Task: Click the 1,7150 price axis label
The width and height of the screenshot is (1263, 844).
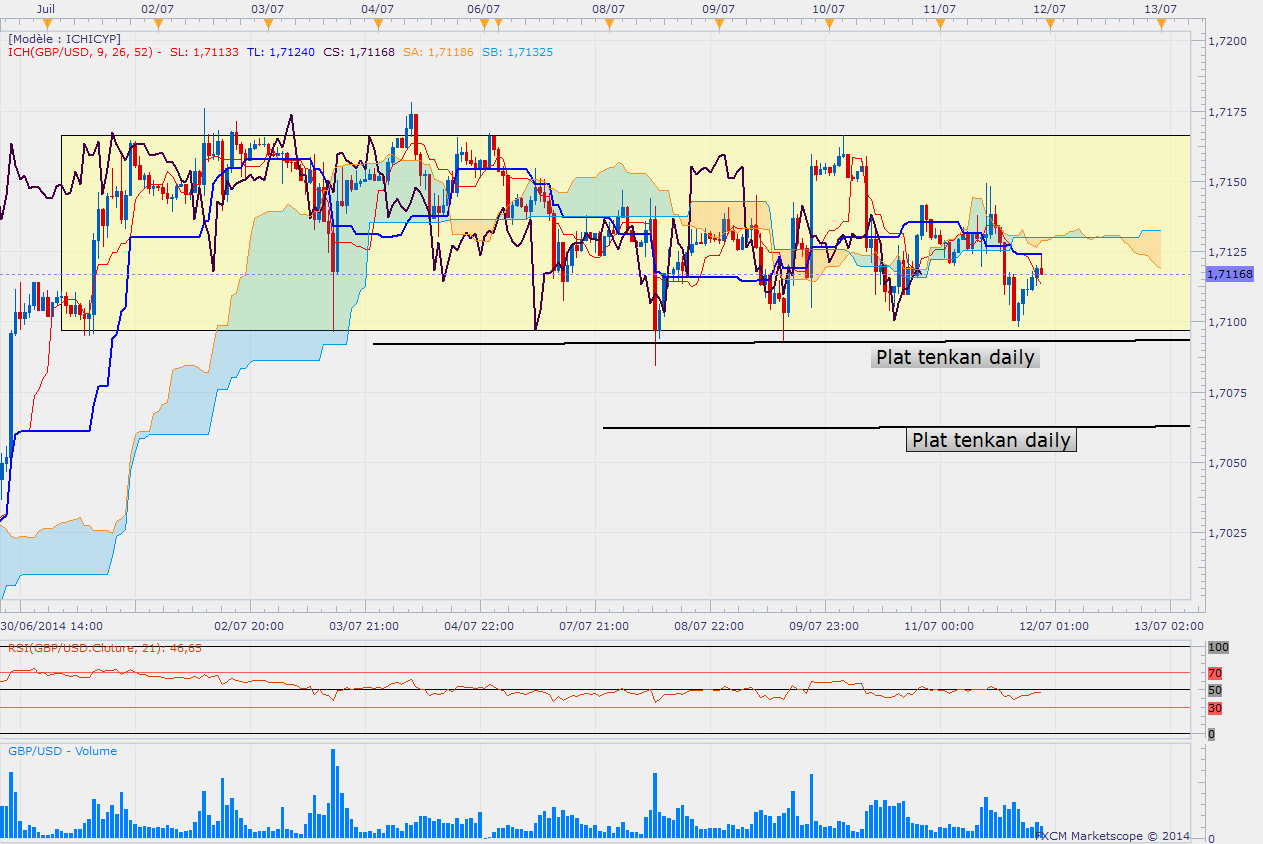Action: coord(1226,181)
